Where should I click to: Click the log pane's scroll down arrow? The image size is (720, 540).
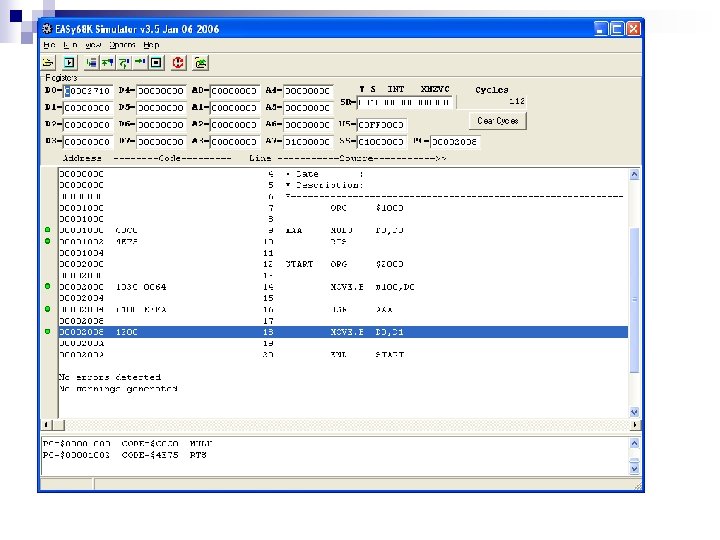[634, 469]
